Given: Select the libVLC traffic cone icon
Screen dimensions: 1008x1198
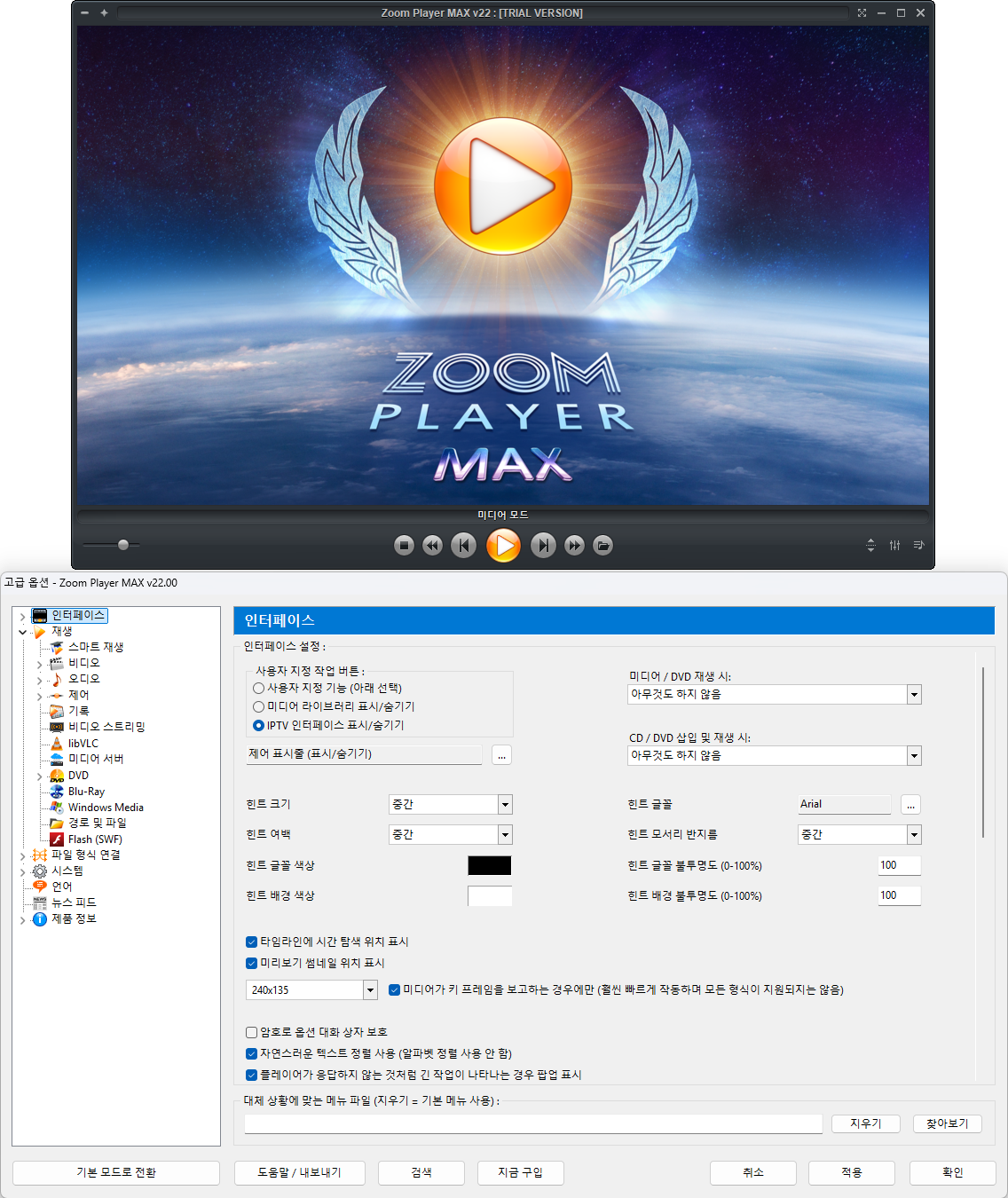Looking at the screenshot, I should tap(57, 743).
